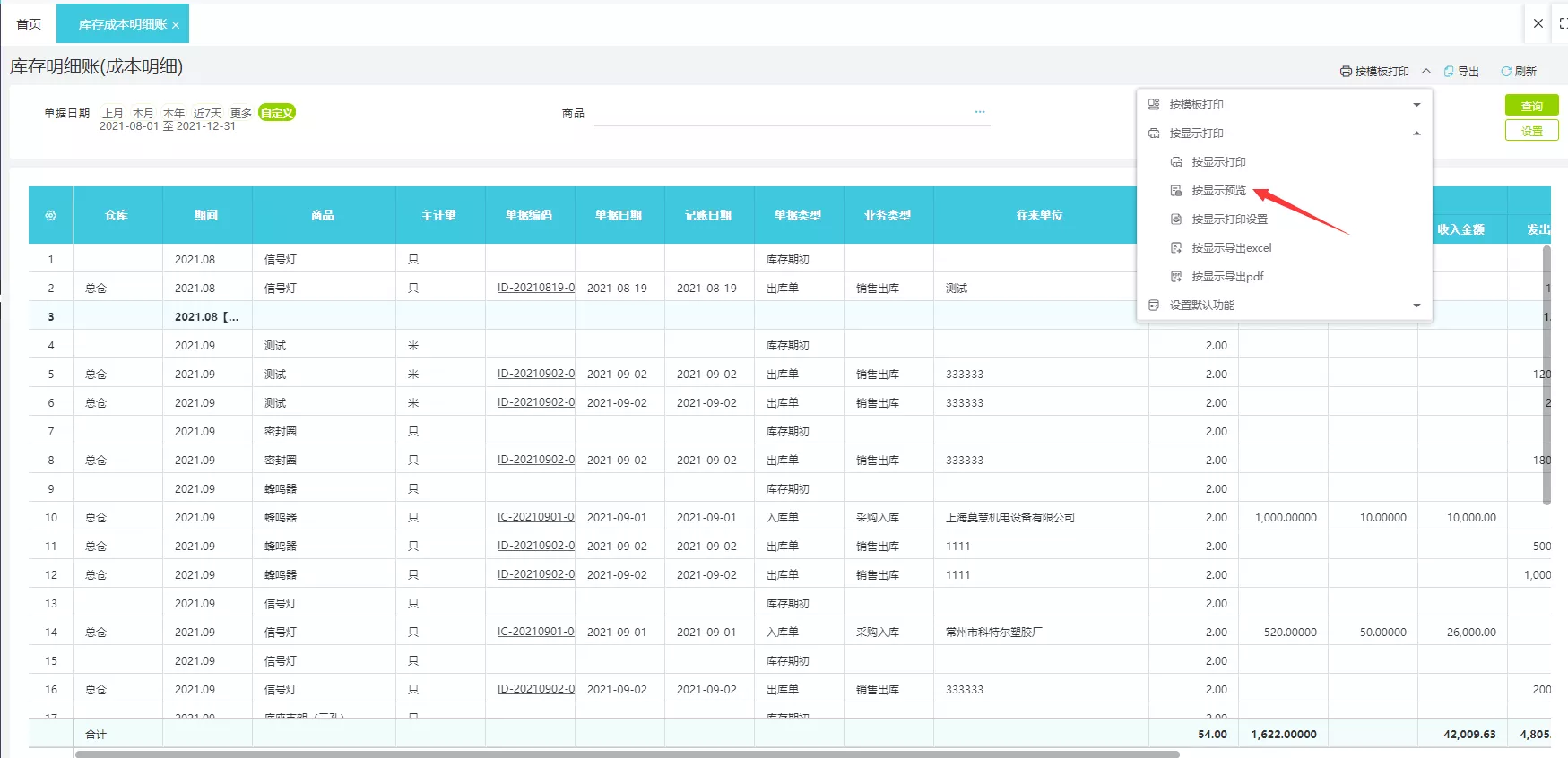Open document link in row 10
1568x758 pixels.
536,517
